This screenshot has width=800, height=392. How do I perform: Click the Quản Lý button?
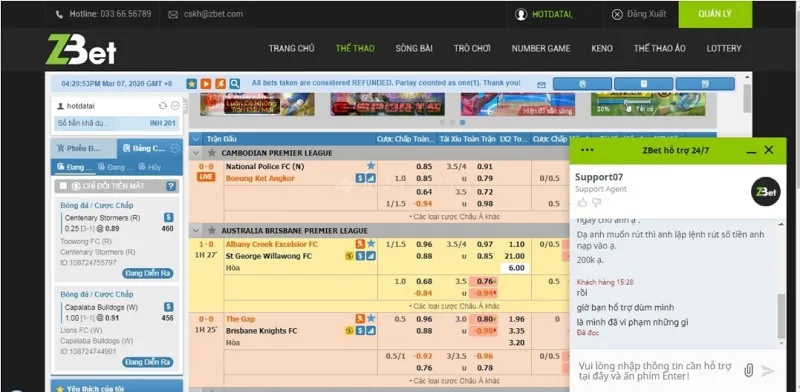pyautogui.click(x=715, y=14)
